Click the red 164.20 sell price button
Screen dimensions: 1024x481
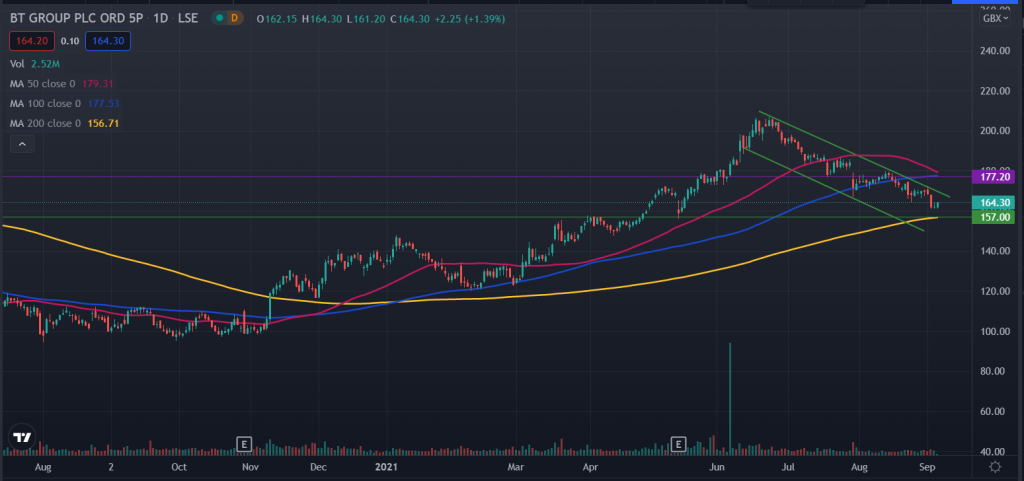pos(32,41)
